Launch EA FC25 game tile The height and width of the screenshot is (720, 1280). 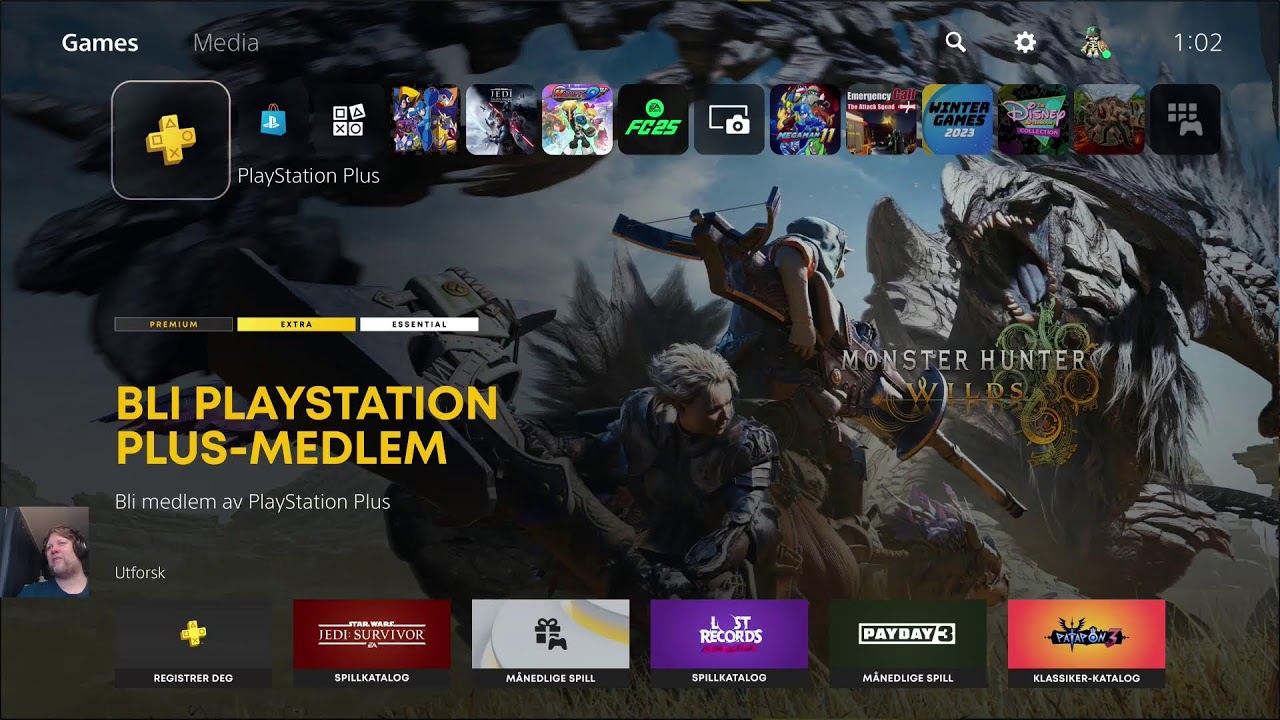[653, 120]
